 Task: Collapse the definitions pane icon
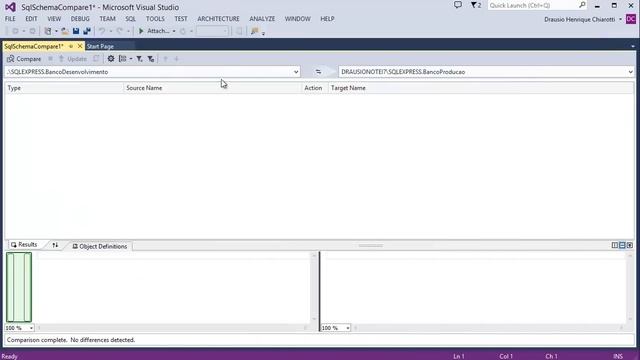pyautogui.click(x=630, y=245)
